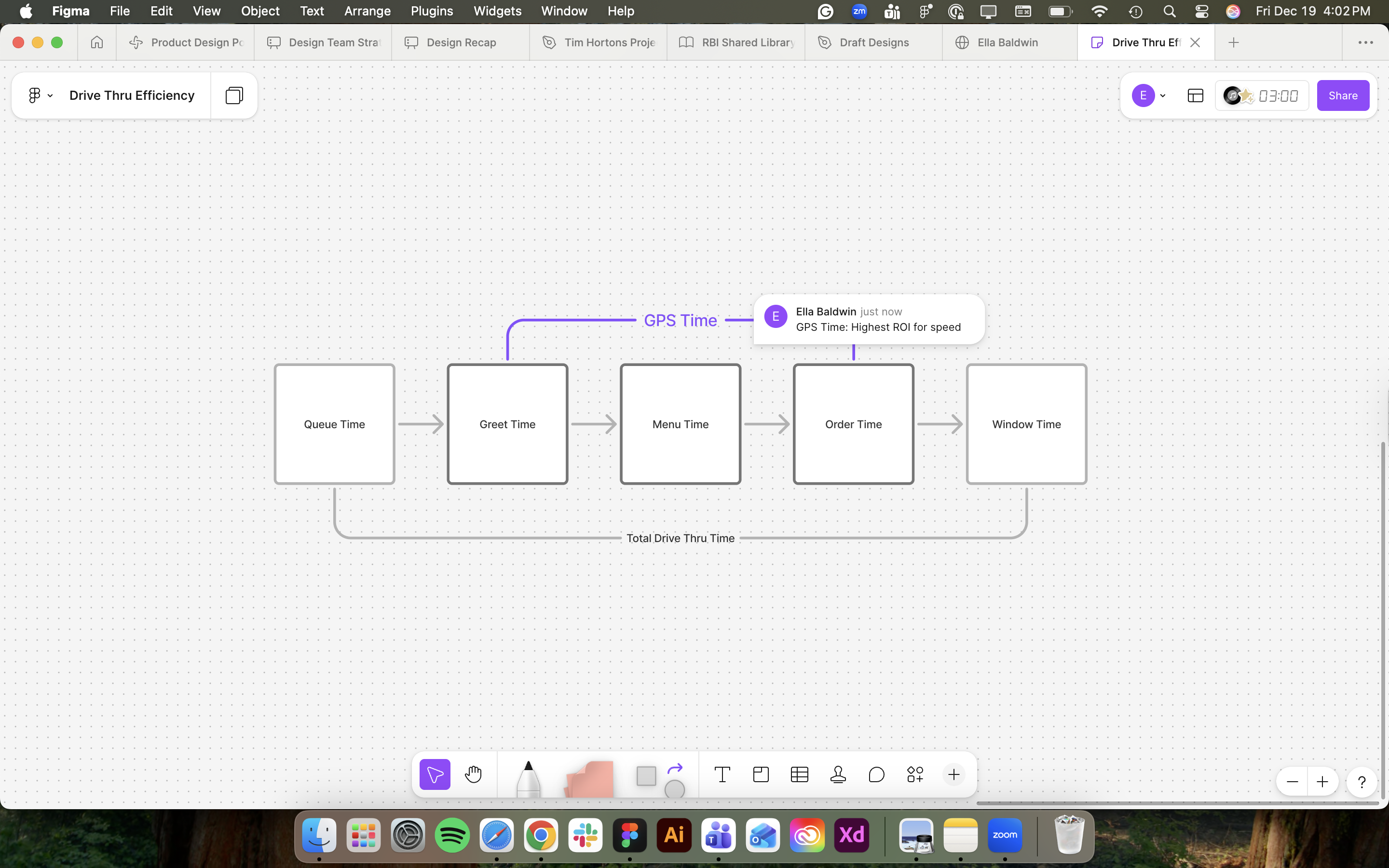Select the Text tool
This screenshot has height=868, width=1389.
click(x=722, y=774)
